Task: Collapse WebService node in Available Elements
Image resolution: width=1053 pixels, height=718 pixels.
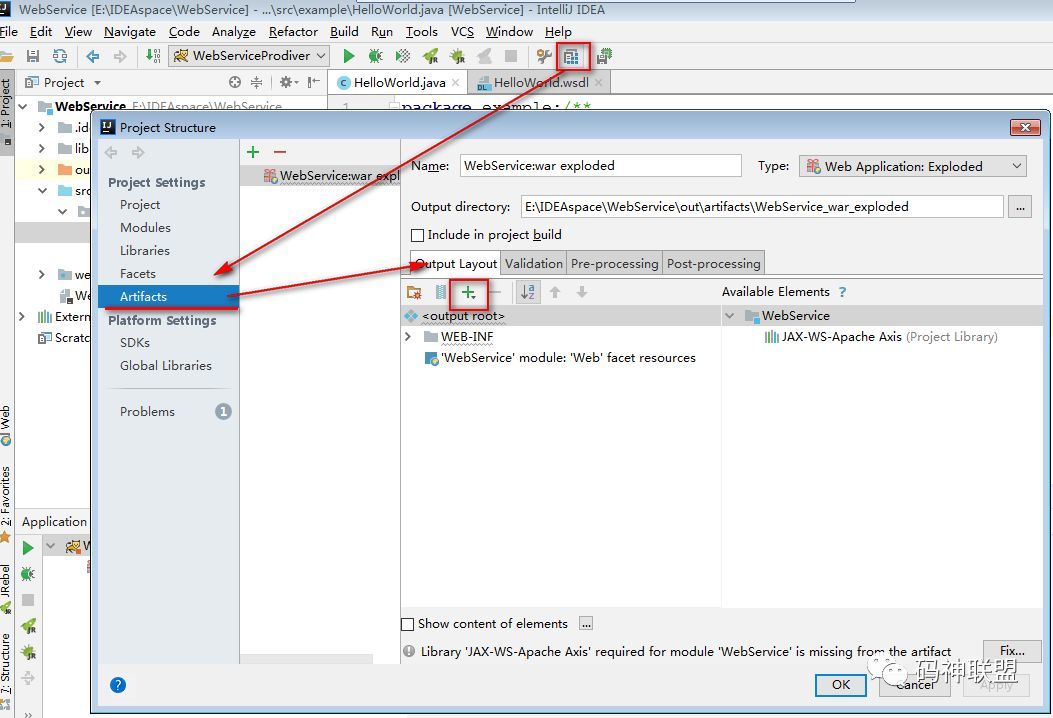Action: click(x=730, y=316)
